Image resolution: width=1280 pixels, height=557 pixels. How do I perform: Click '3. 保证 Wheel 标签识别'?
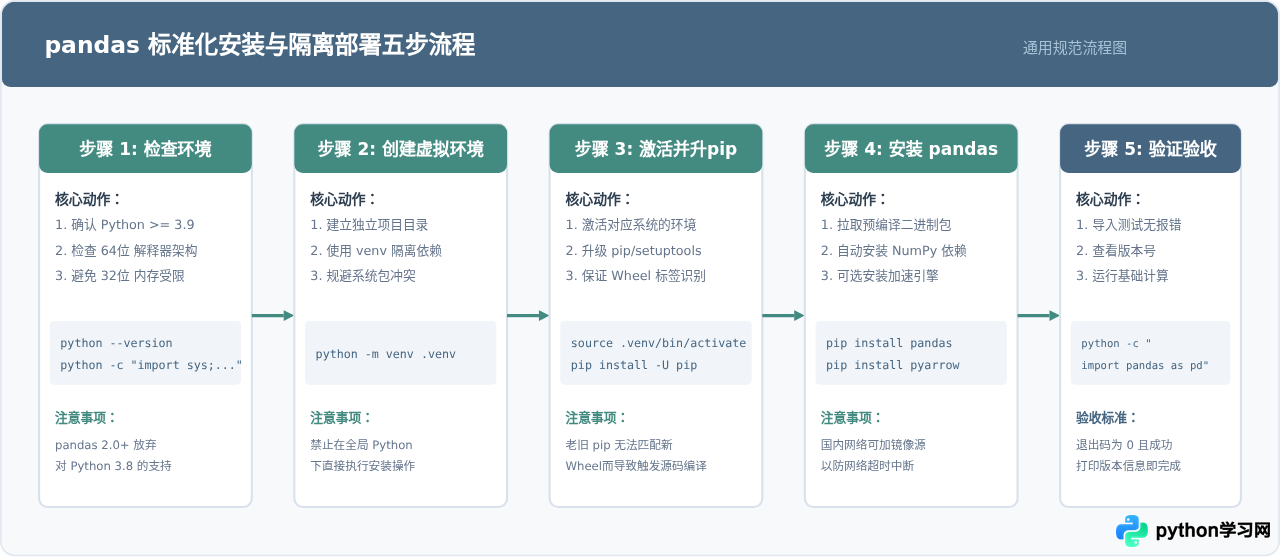(636, 276)
